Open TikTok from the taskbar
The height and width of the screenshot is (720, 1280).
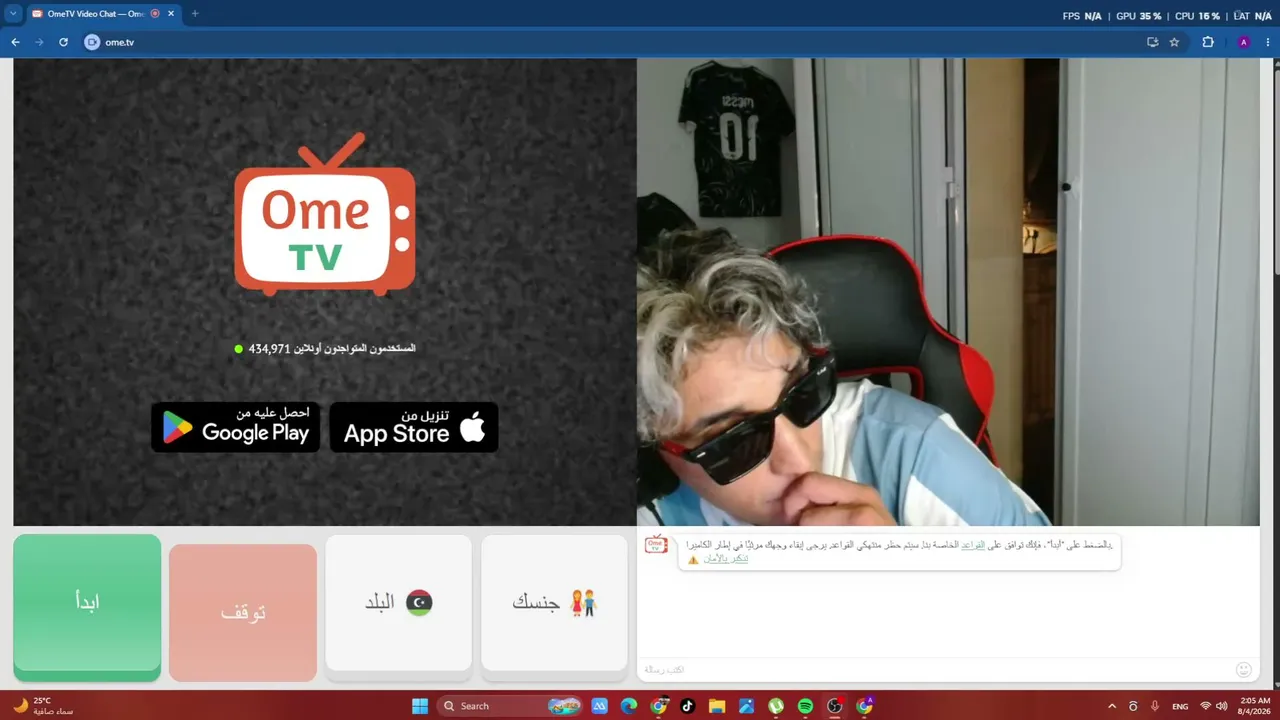coord(687,706)
